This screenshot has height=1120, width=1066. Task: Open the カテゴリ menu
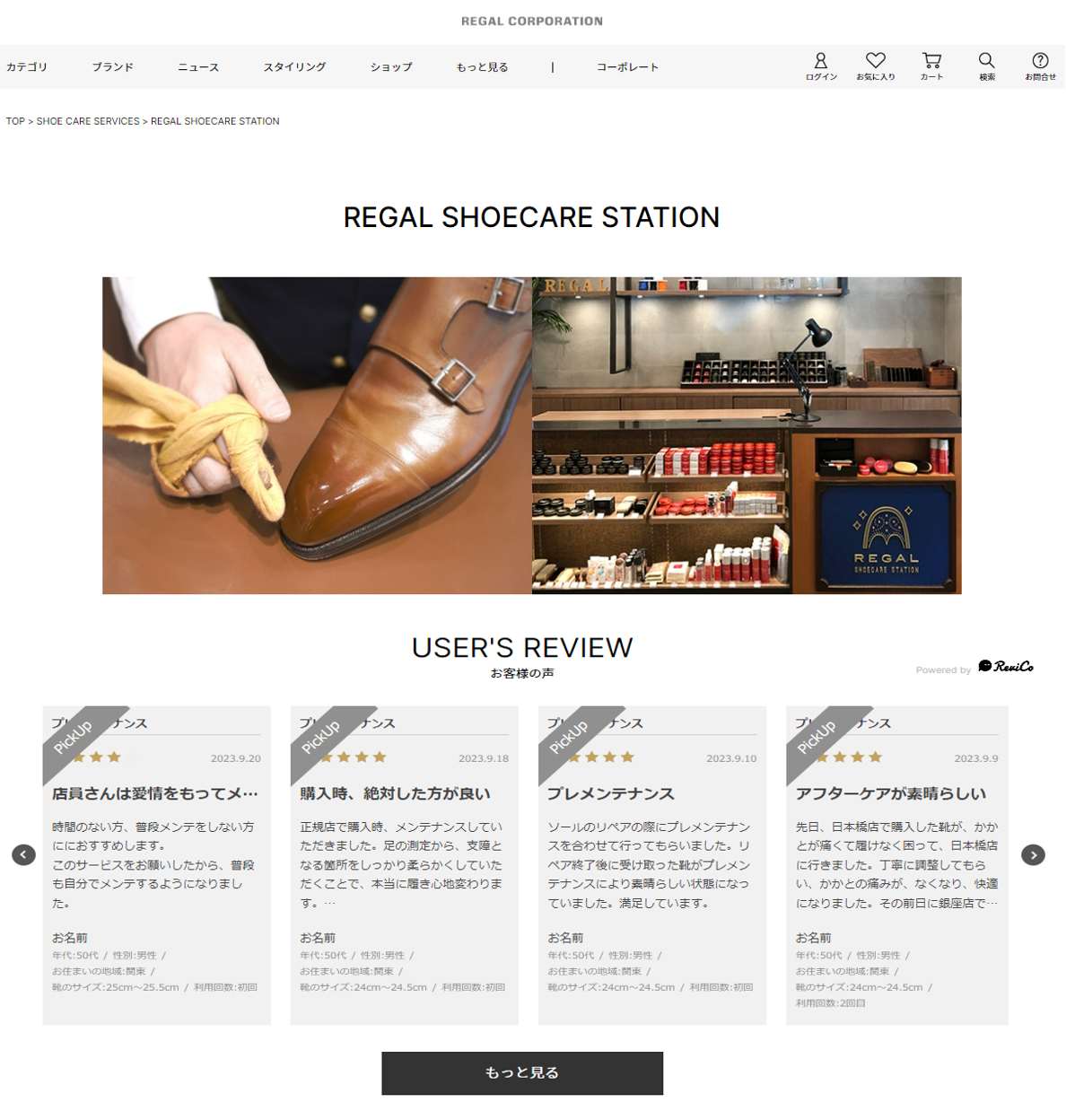[27, 67]
